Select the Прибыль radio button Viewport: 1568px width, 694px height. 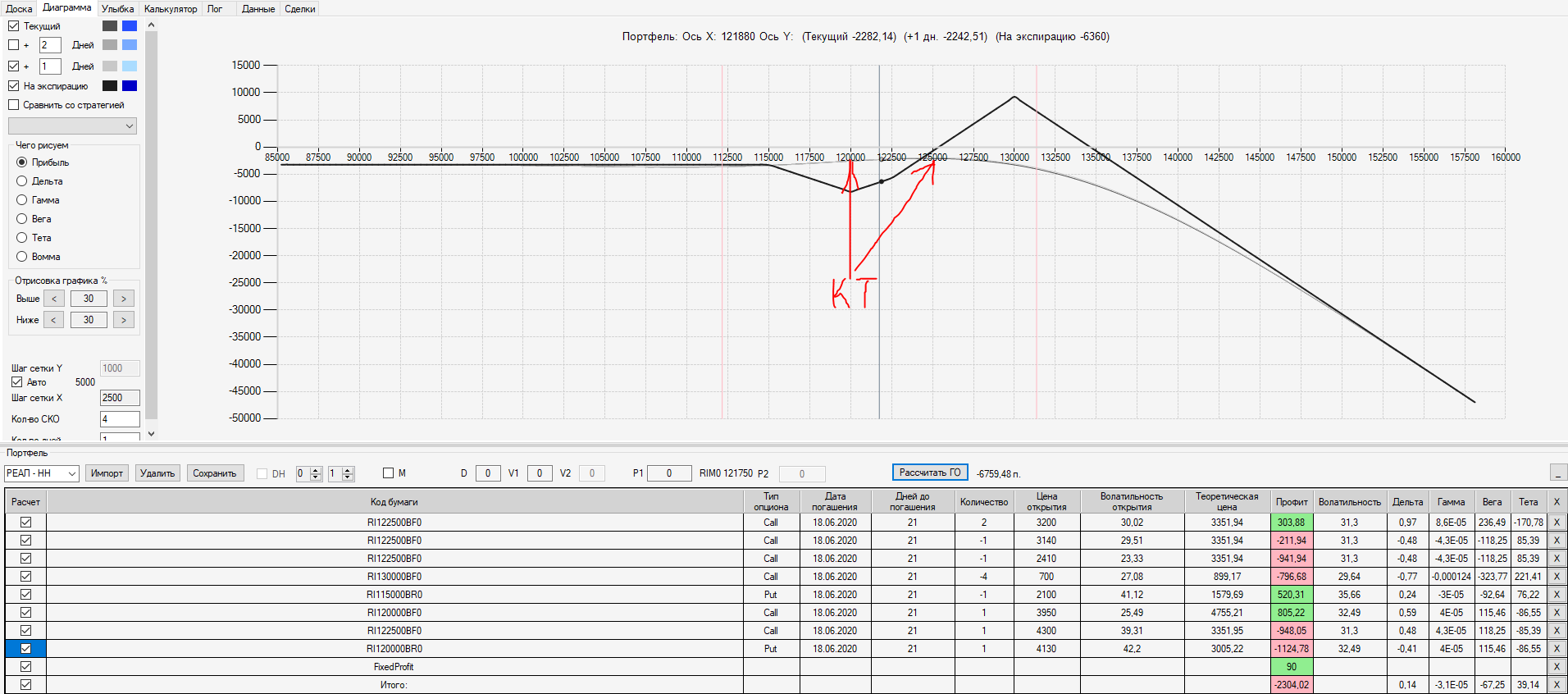(x=22, y=162)
